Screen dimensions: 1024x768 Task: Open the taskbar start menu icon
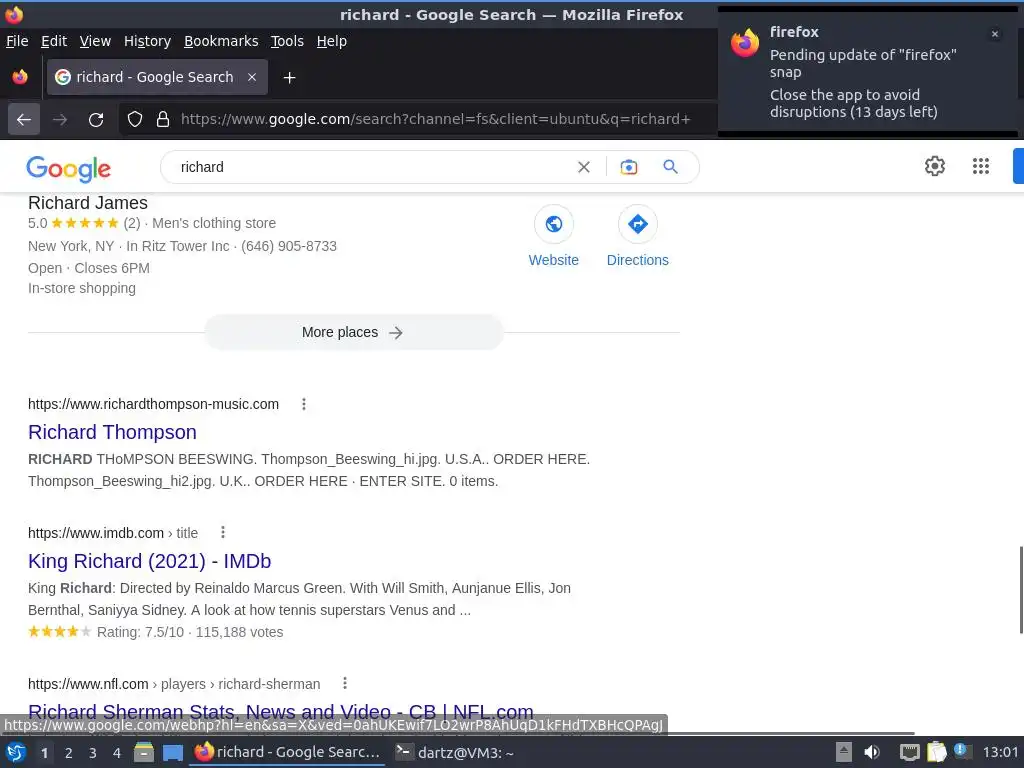(16, 752)
